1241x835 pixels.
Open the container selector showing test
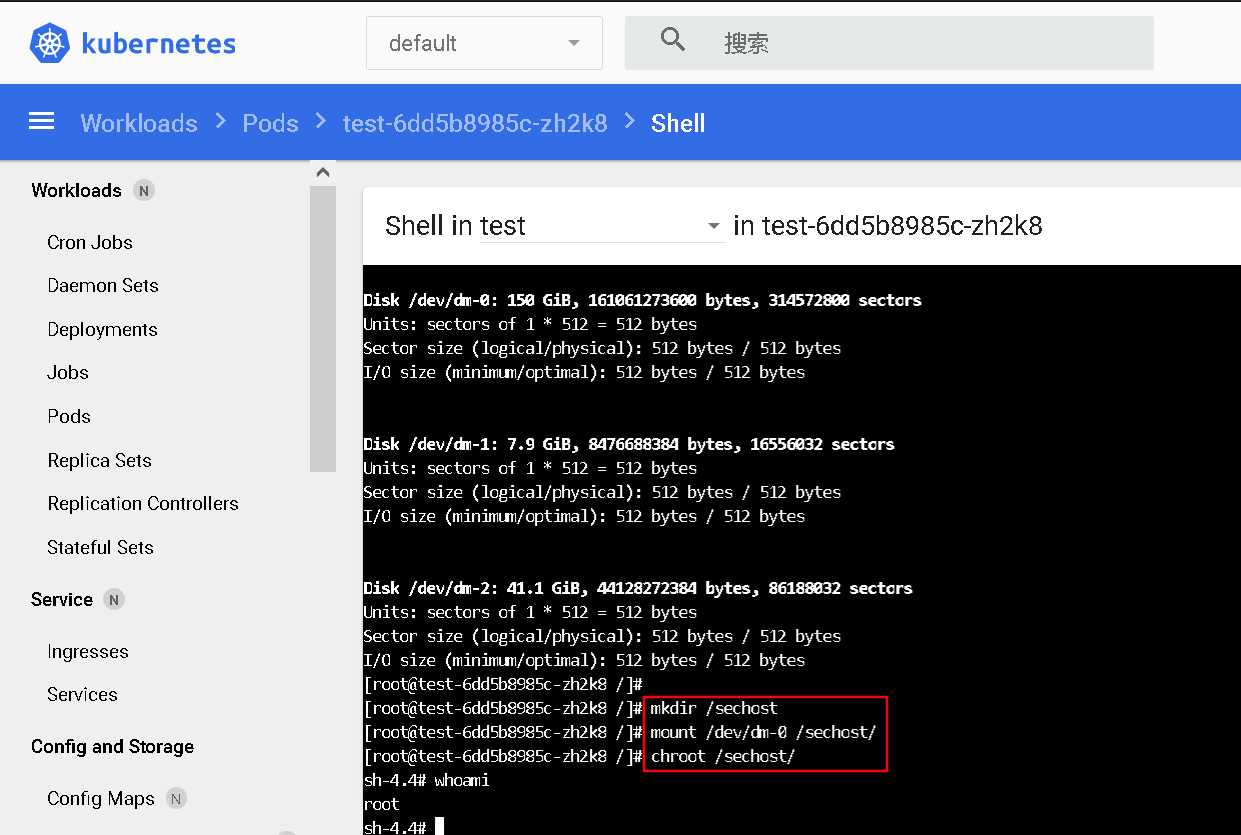click(x=602, y=226)
